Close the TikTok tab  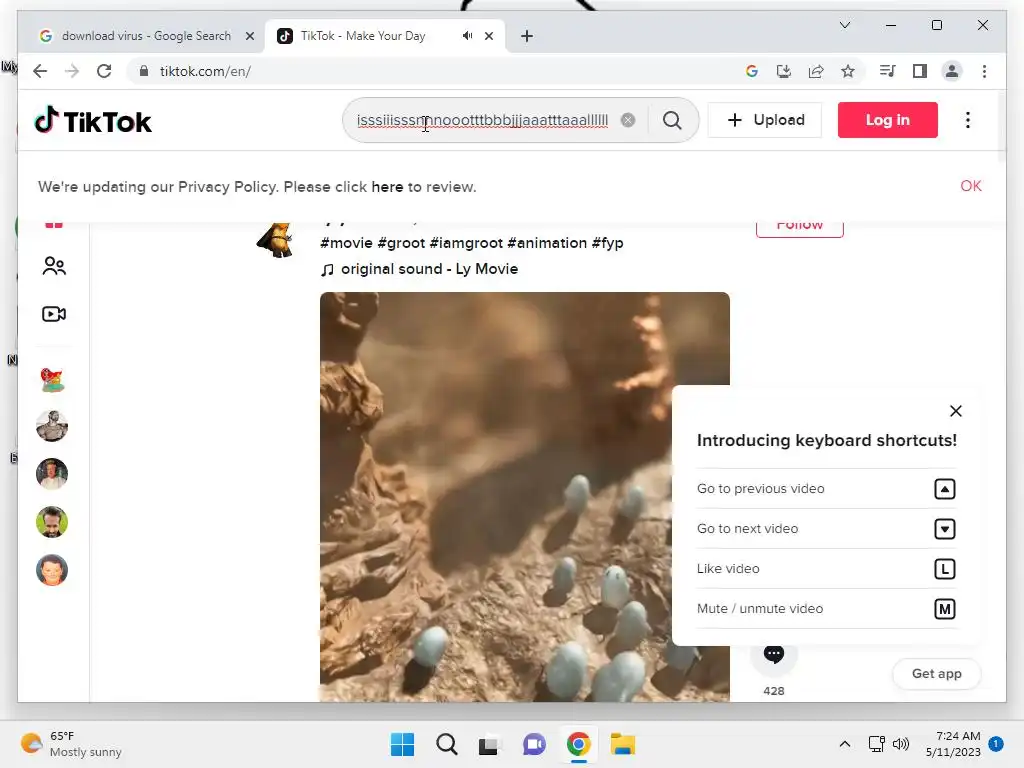click(x=489, y=36)
